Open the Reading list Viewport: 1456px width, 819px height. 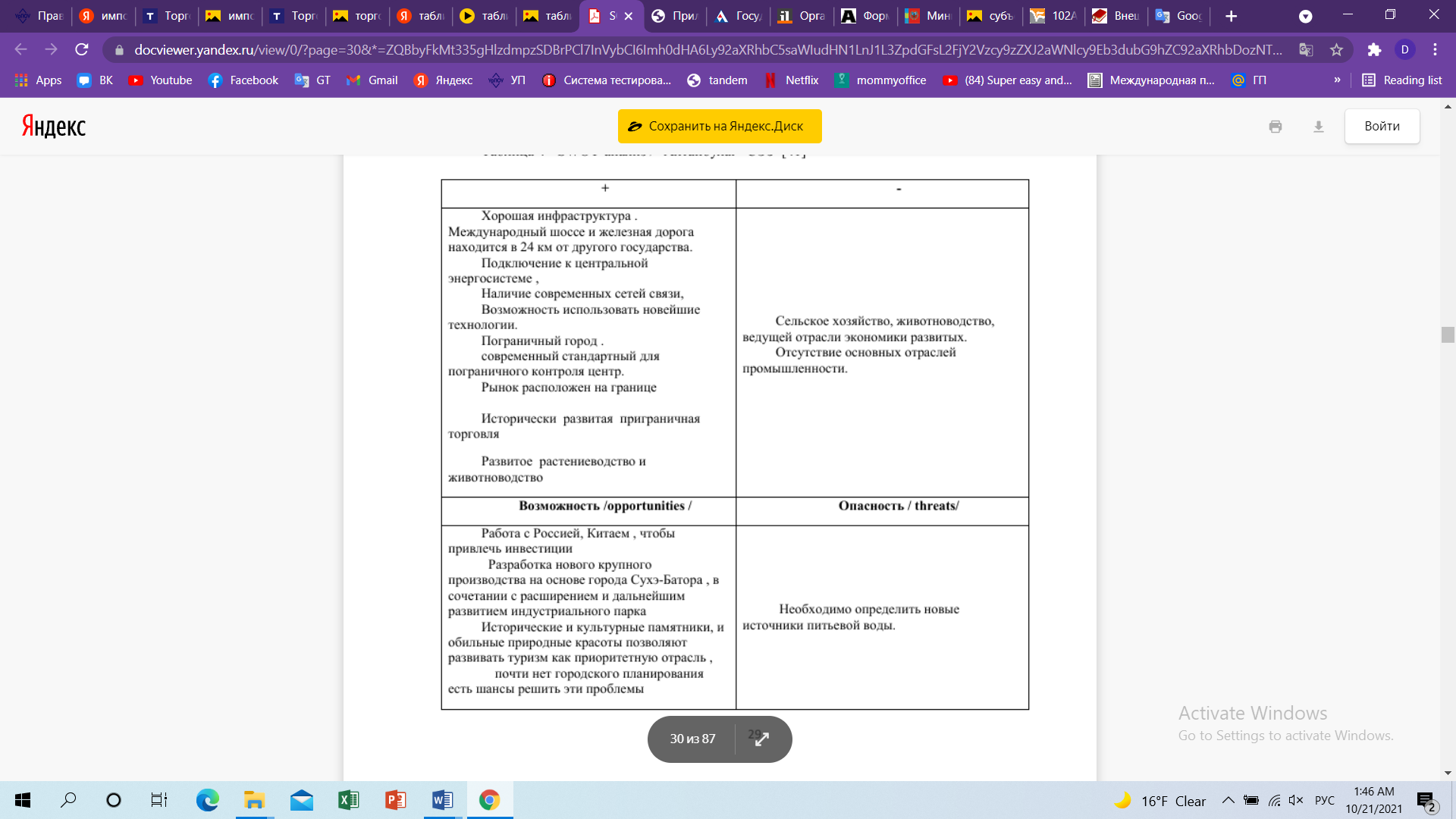(1402, 80)
